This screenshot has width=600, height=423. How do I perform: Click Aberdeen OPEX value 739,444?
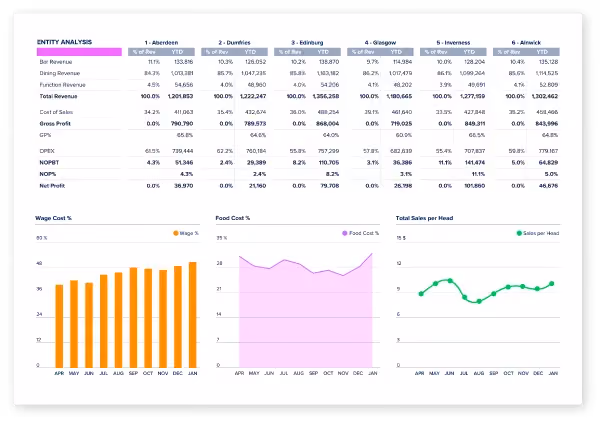click(183, 151)
